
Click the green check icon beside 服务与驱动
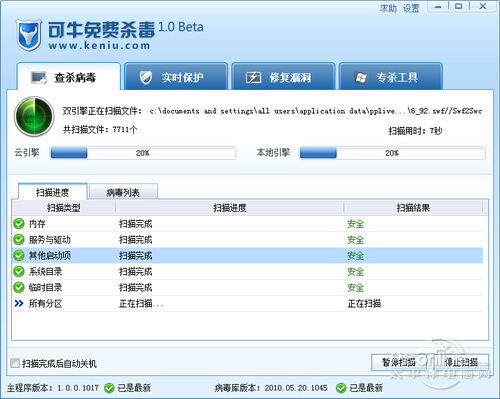pyautogui.click(x=19, y=240)
